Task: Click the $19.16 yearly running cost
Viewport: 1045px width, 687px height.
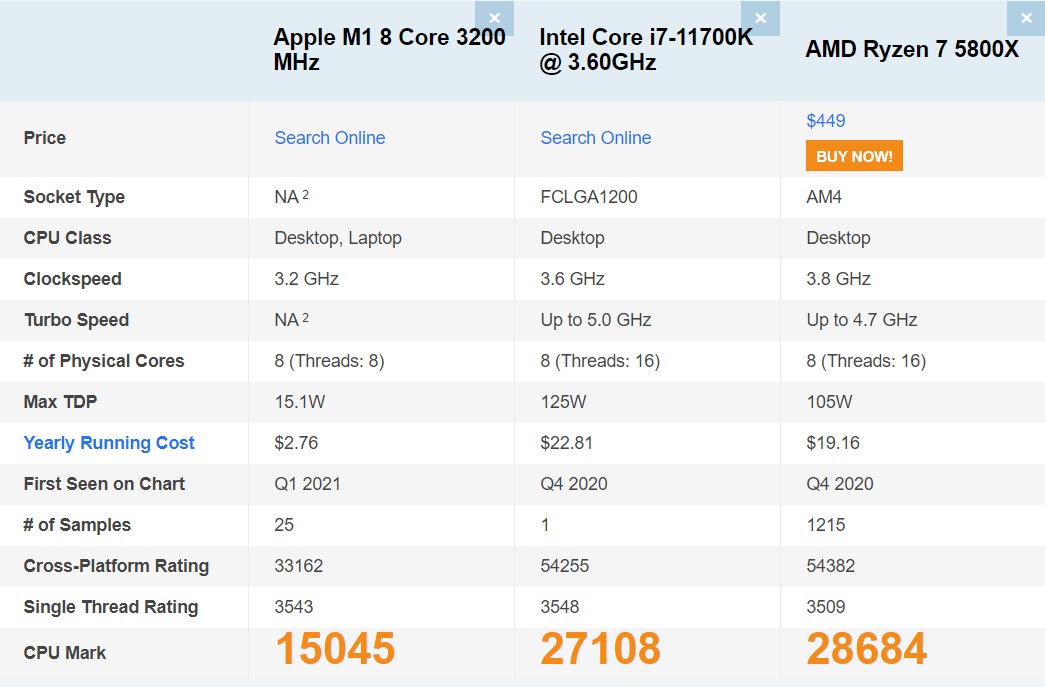Action: pos(833,443)
